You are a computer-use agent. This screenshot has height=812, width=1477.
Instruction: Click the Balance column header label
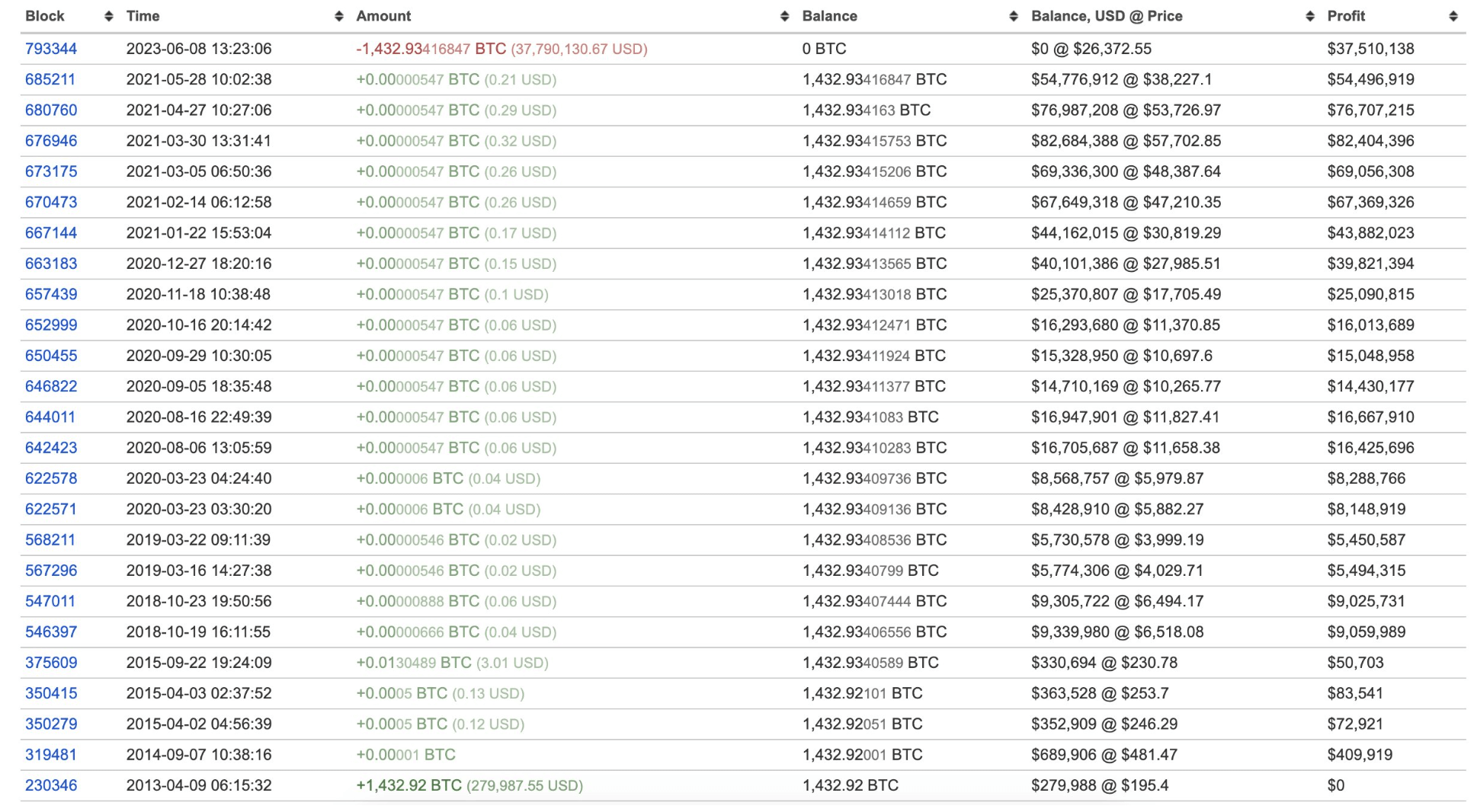830,16
